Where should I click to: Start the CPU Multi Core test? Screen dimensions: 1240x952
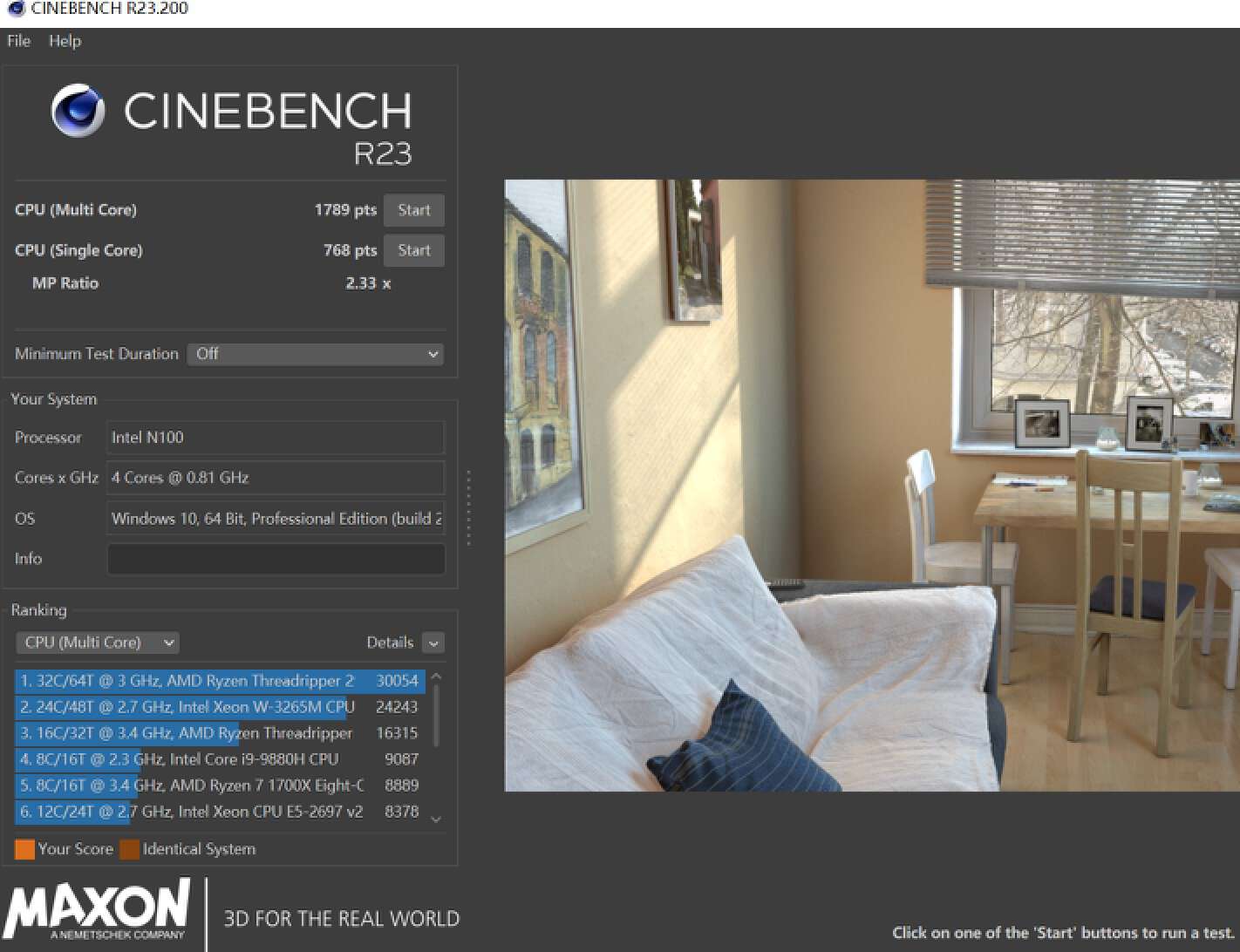(414, 210)
